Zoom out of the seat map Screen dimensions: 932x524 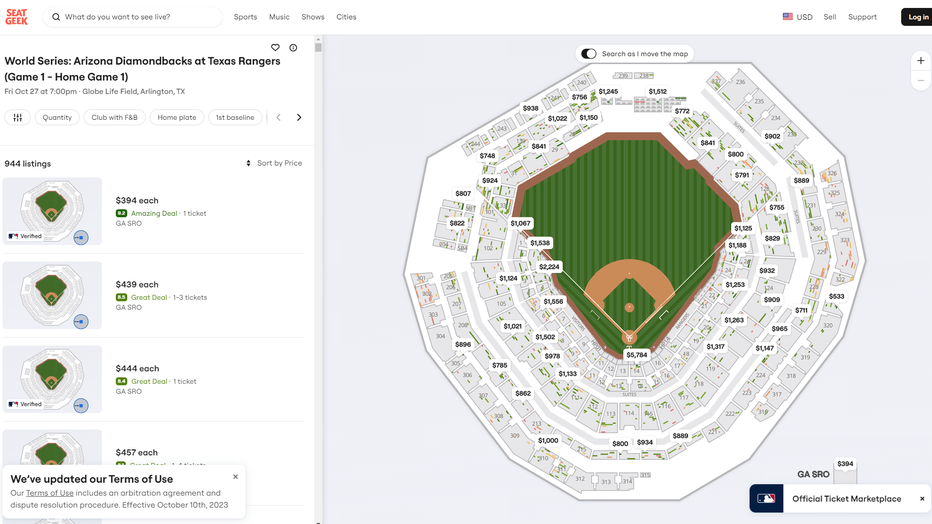pos(921,81)
